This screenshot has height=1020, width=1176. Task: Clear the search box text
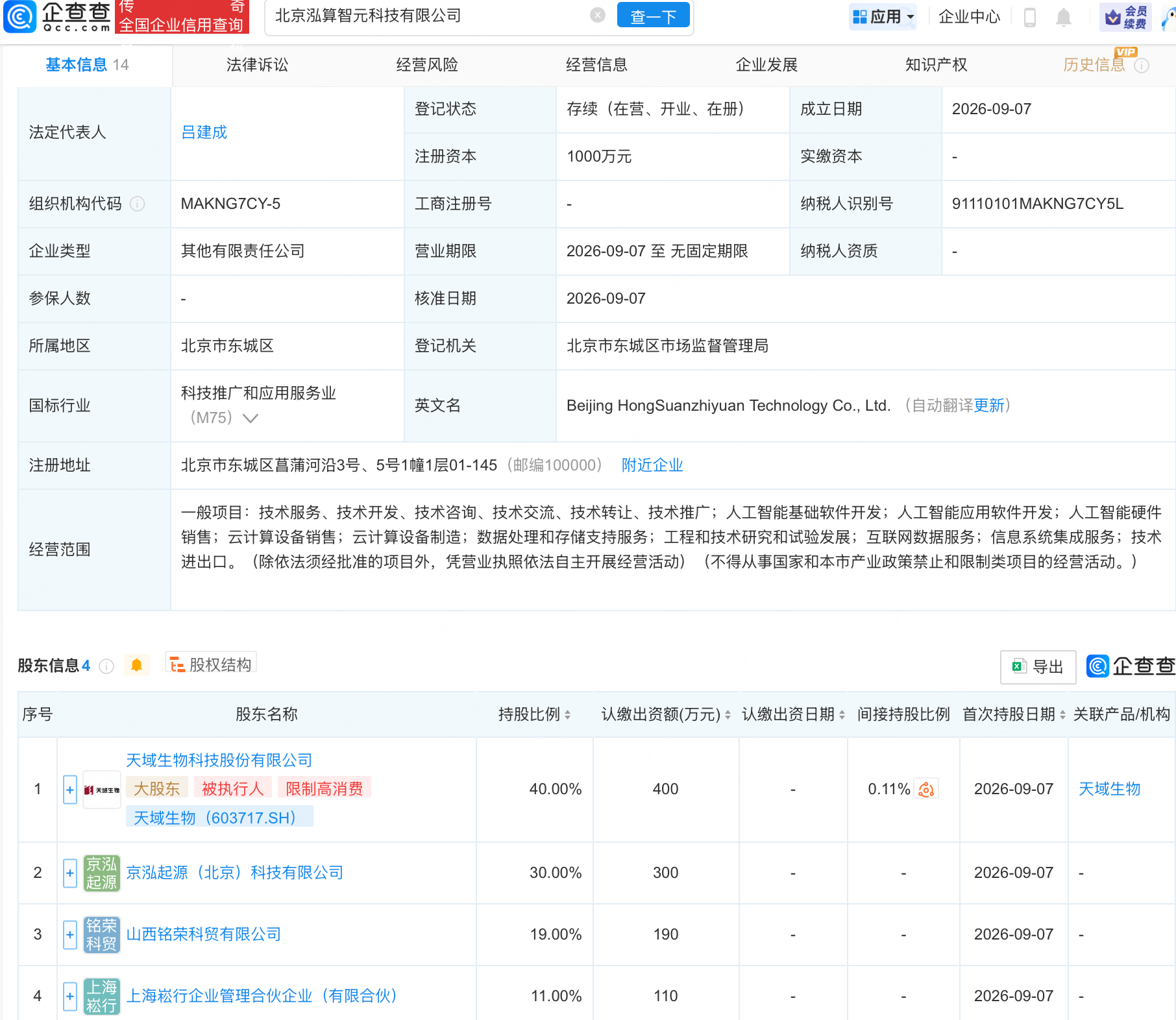point(597,16)
